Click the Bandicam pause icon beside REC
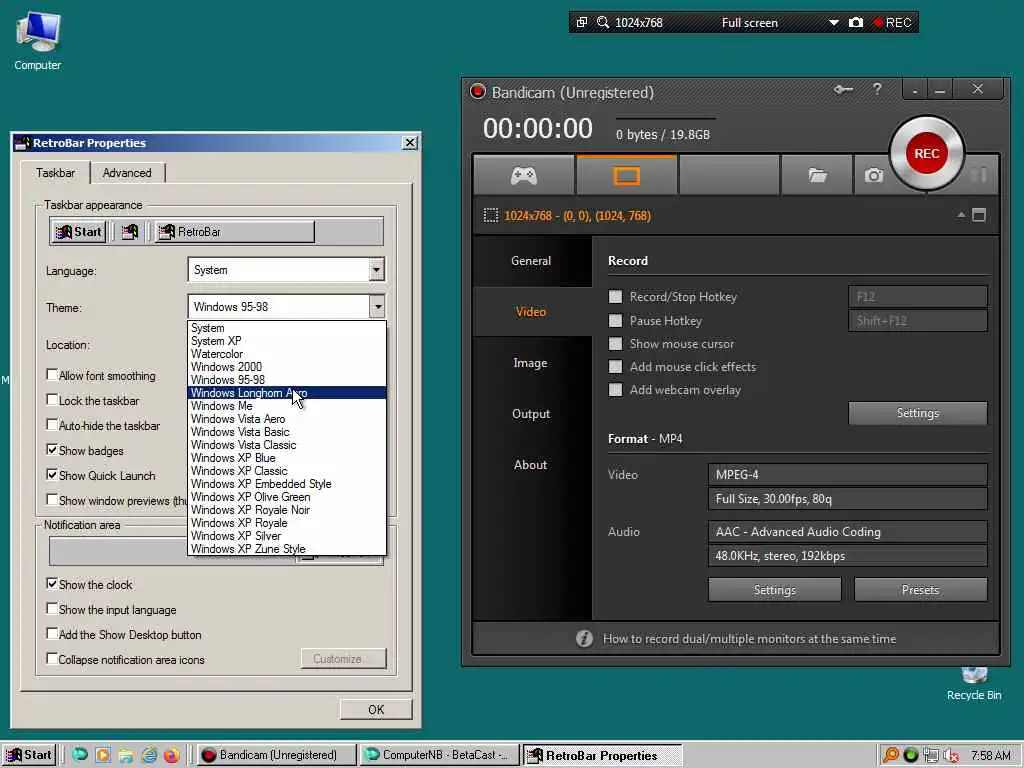1024x768 pixels. (978, 174)
